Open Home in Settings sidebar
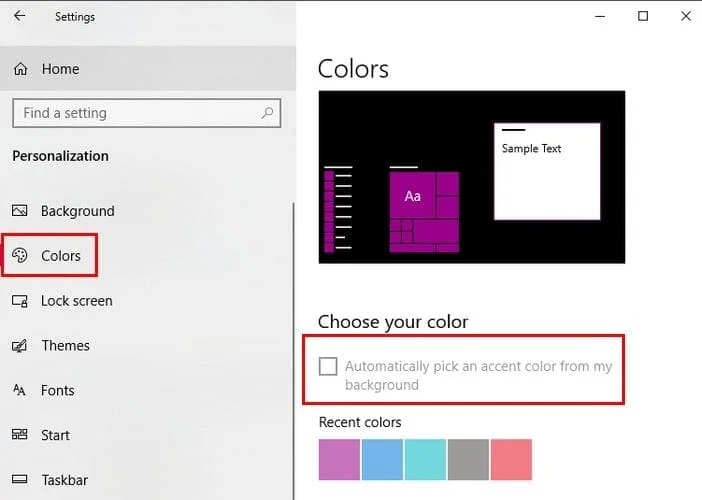The image size is (702, 500). click(x=148, y=69)
